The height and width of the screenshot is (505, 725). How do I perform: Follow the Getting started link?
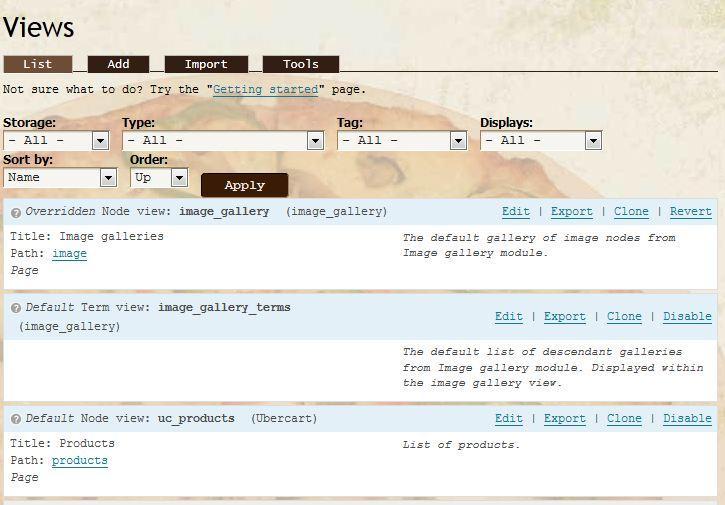pyautogui.click(x=265, y=89)
